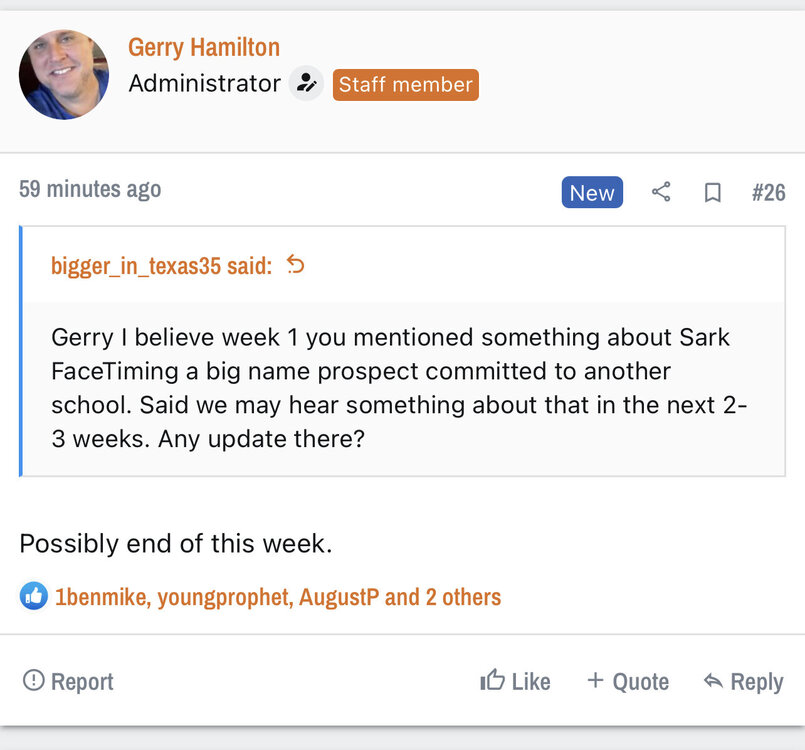Report this post

[68, 681]
